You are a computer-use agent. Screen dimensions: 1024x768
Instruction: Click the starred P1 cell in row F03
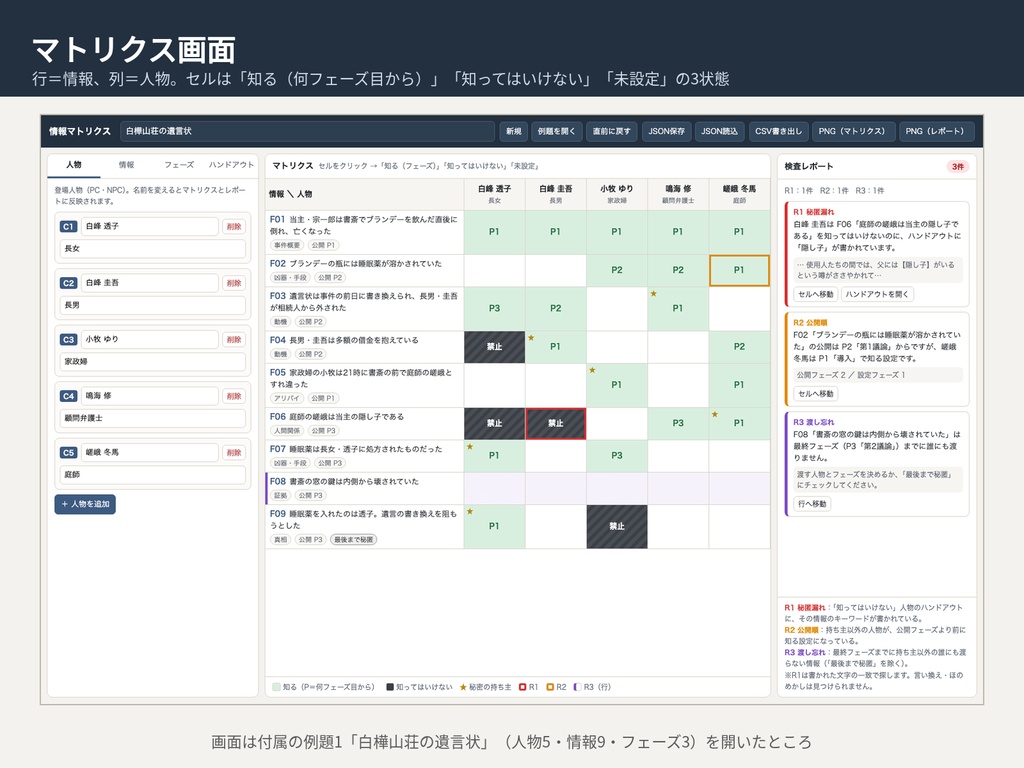pos(678,308)
